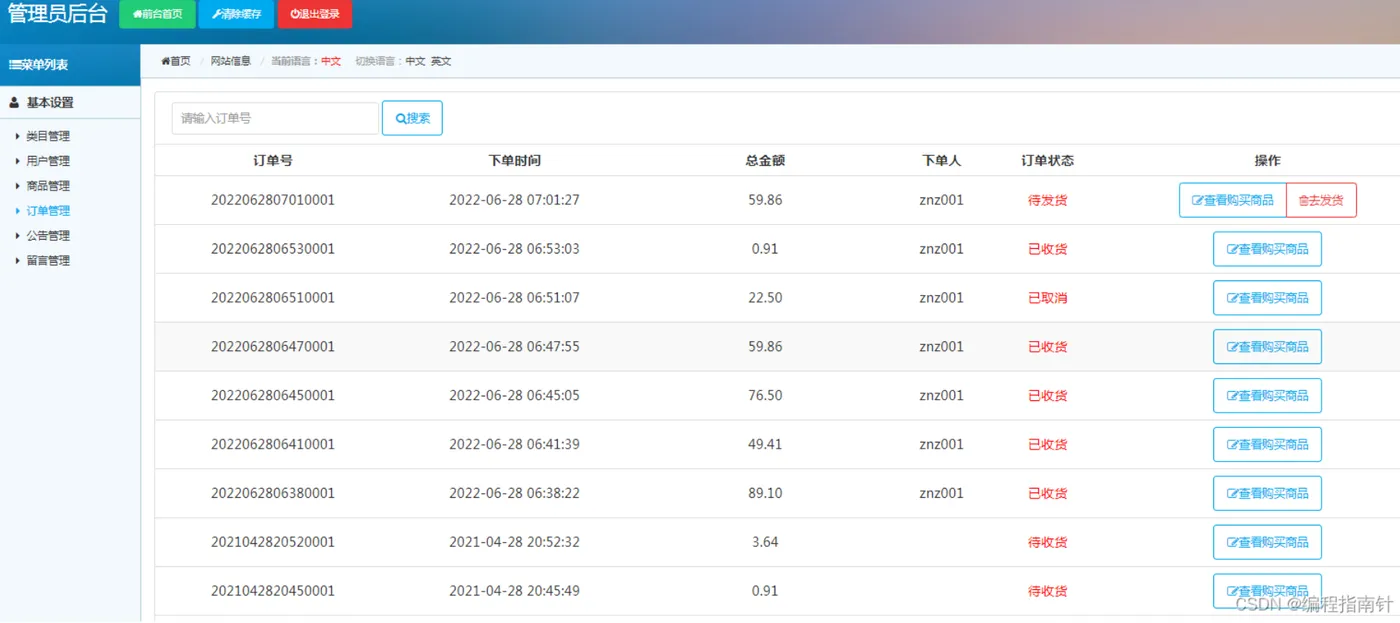View purchased goods for order 2022062806410001
1400x623 pixels.
1267,445
